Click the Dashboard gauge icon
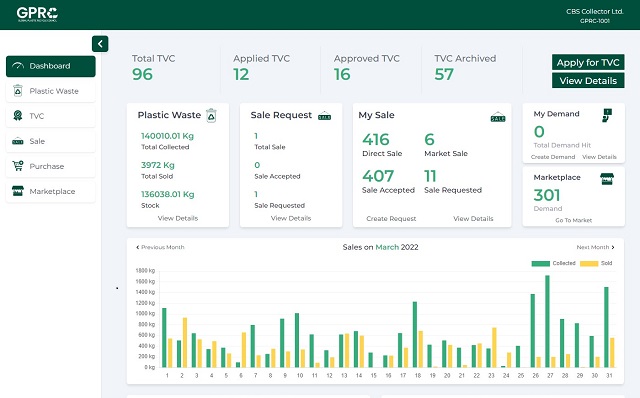This screenshot has width=640, height=398. tap(18, 66)
